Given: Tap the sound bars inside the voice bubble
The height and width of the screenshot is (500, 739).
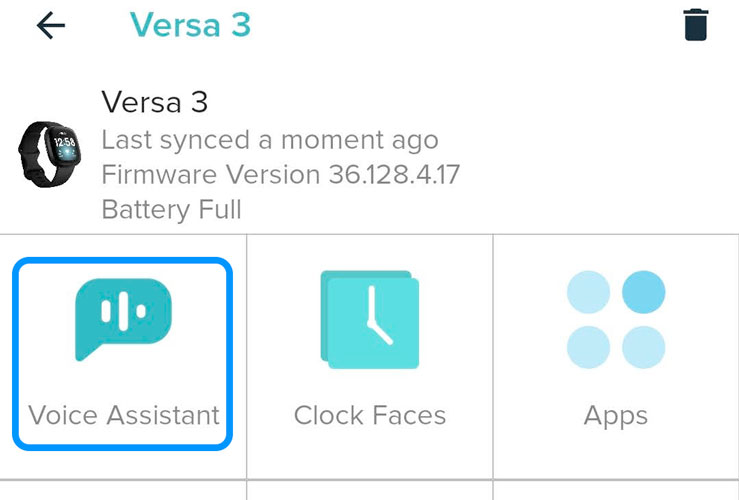Looking at the screenshot, I should (x=124, y=311).
